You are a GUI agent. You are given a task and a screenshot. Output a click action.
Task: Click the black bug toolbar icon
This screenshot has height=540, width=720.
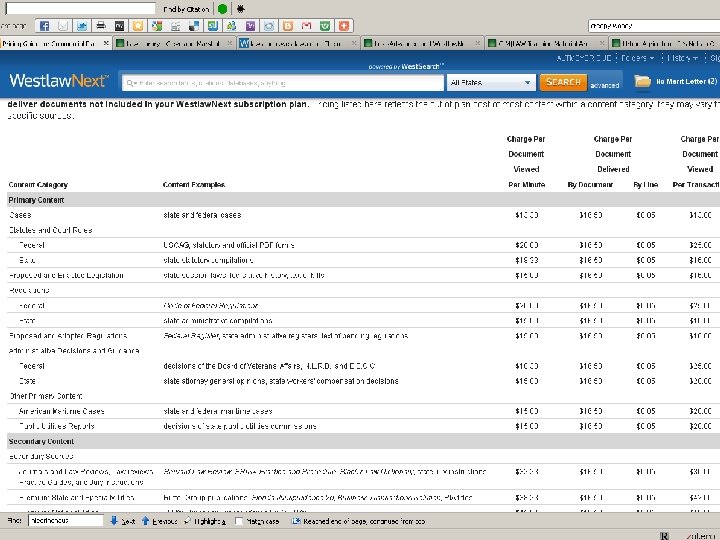[x=241, y=9]
